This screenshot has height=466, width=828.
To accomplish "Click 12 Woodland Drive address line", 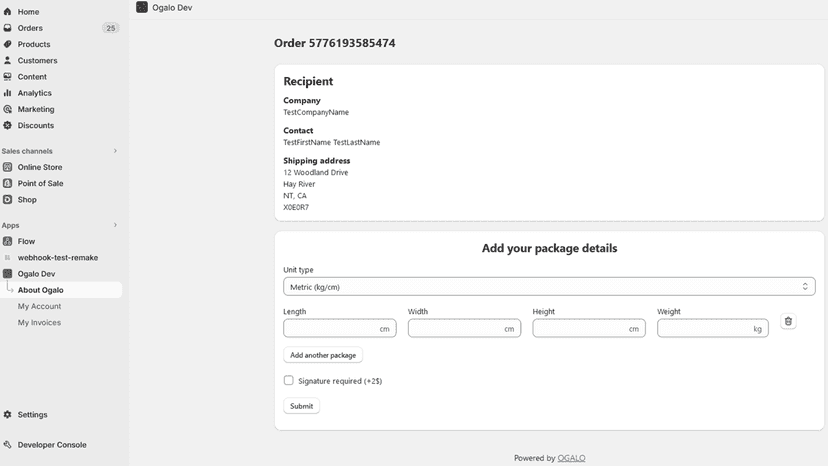I will (316, 172).
